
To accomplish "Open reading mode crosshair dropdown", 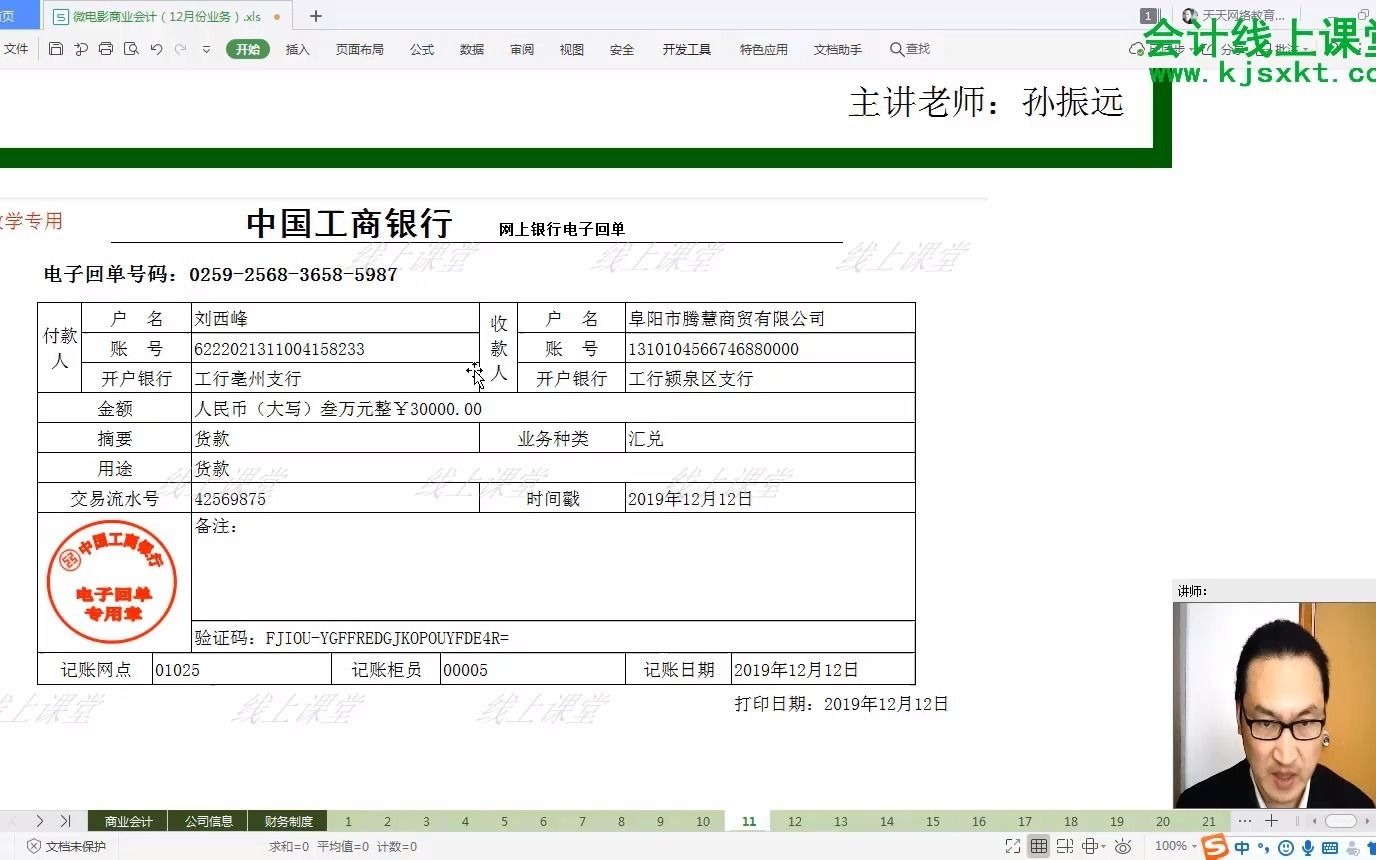I will point(1093,846).
